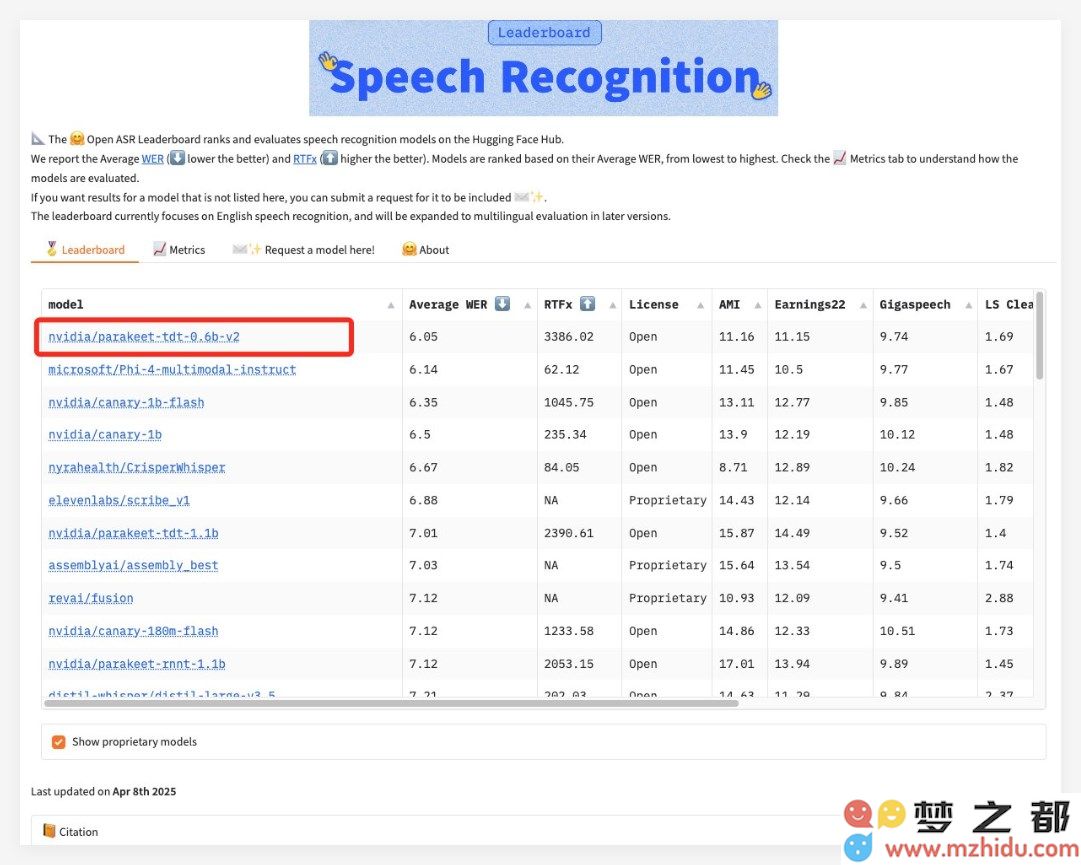
Task: Open the nvidia/canary-1b model link
Action: click(x=105, y=435)
